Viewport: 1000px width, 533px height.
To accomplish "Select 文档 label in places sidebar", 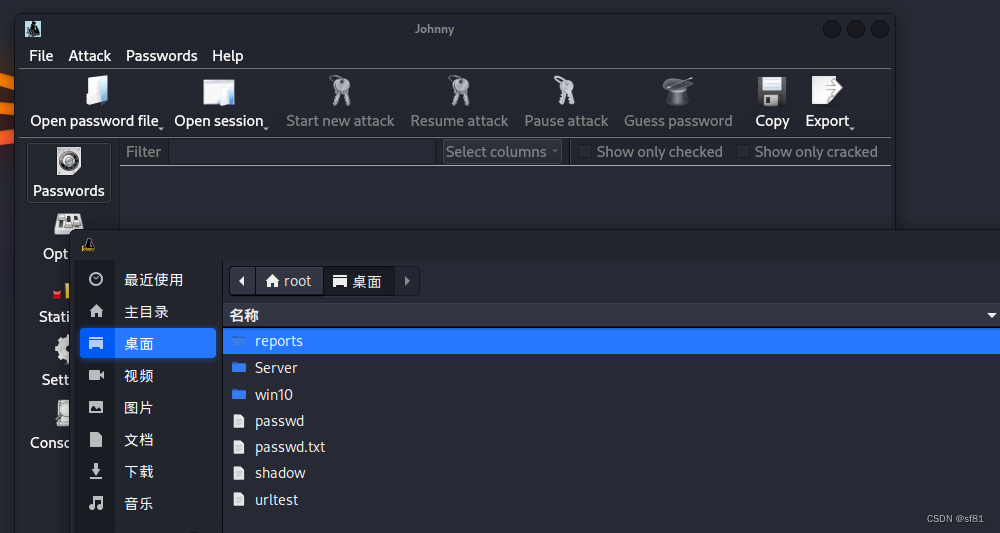I will click(x=139, y=439).
